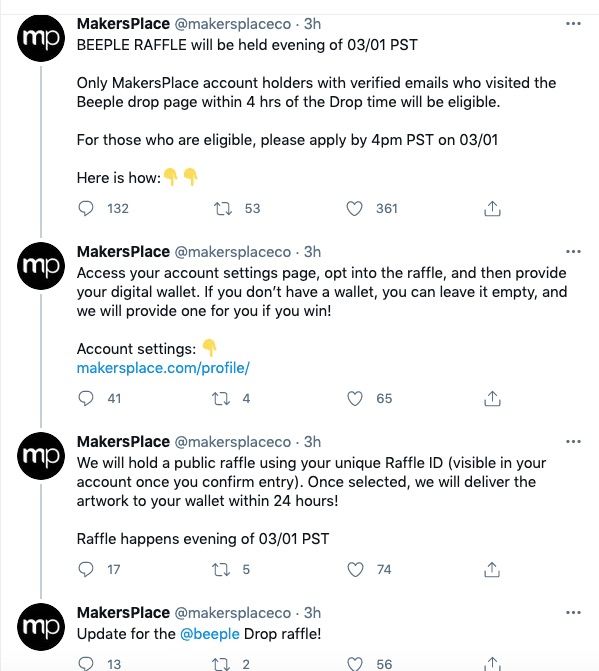Share the BEEPLE RAFFLE announcement tweet

[492, 208]
